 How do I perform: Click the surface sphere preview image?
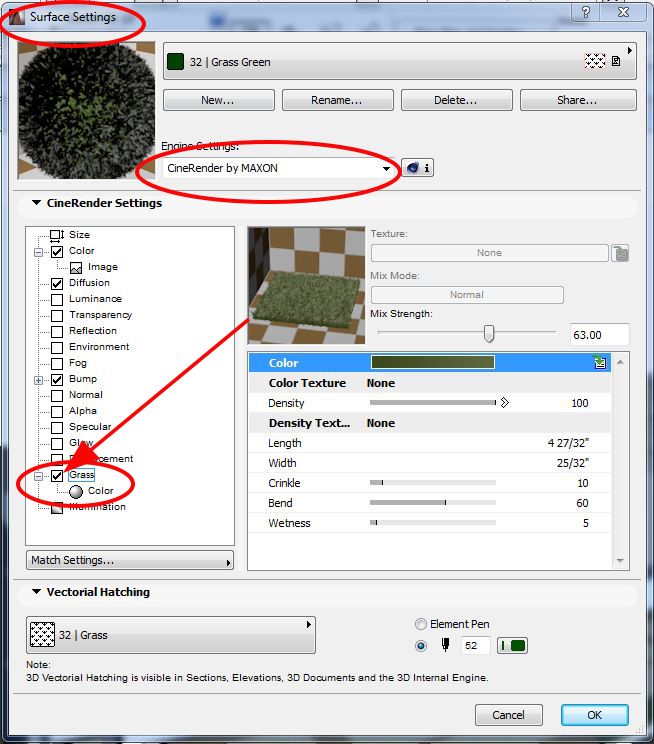coord(86,111)
